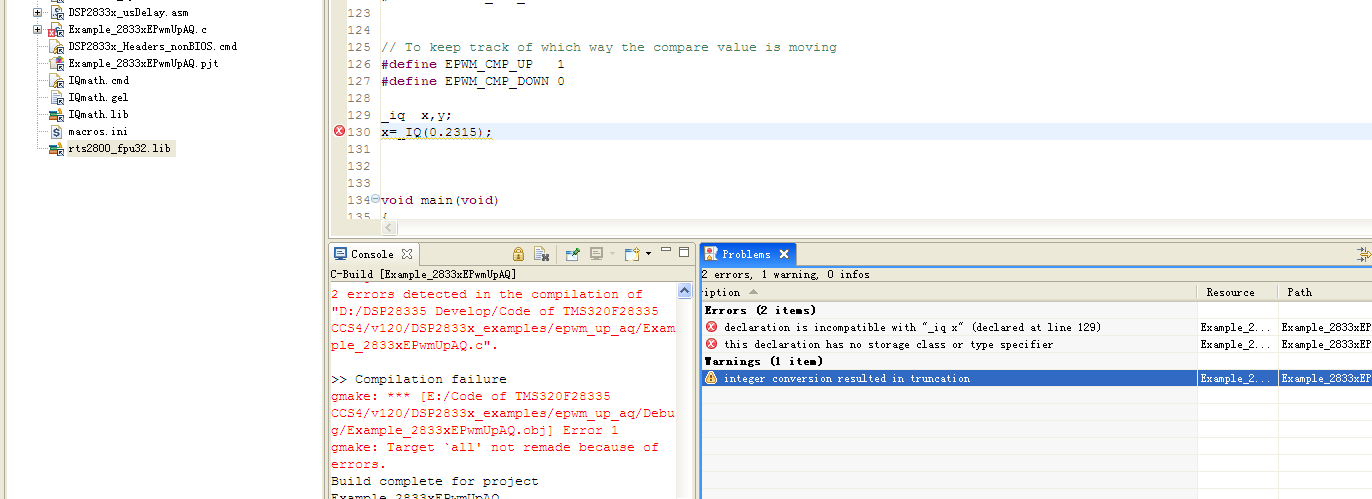Click the Console tab's monitor icon
The height and width of the screenshot is (499, 1372).
[x=340, y=254]
